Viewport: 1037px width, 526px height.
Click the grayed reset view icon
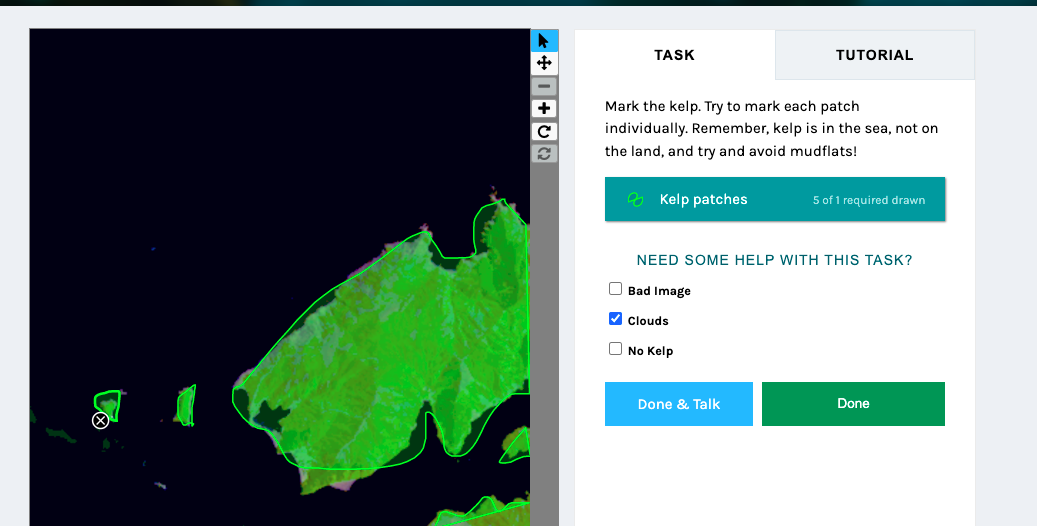tap(544, 153)
